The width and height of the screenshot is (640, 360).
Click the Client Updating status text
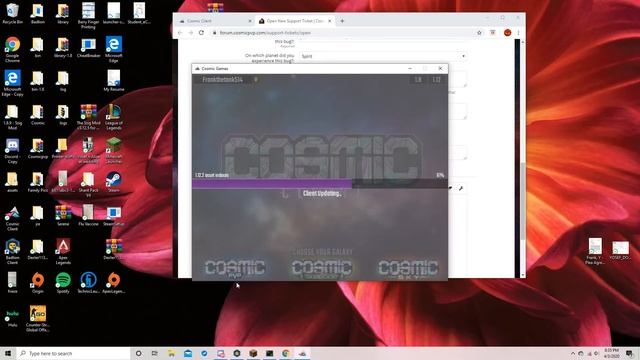(322, 193)
